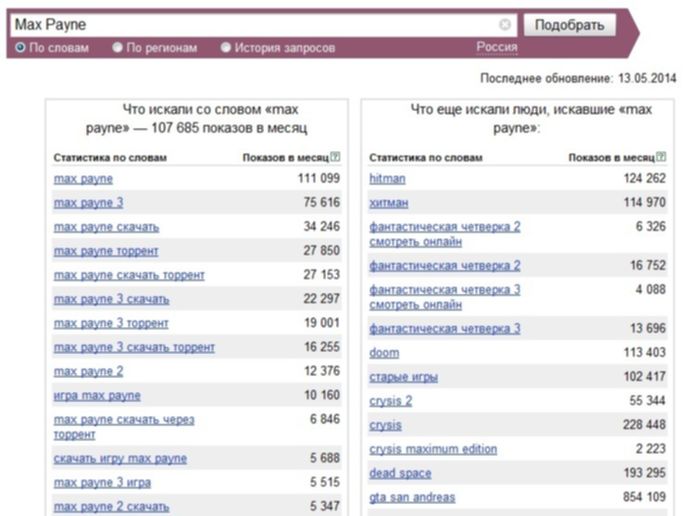
Task: Open the 'gta san andreas' link
Action: pos(412,498)
